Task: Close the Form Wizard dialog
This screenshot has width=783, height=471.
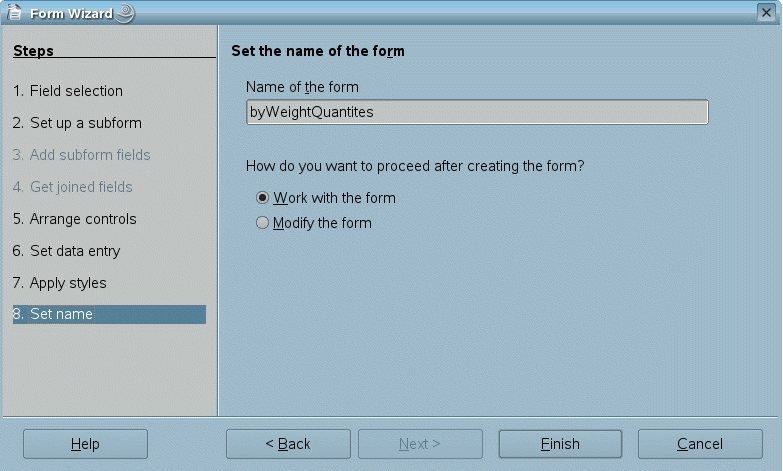Action: tap(765, 13)
